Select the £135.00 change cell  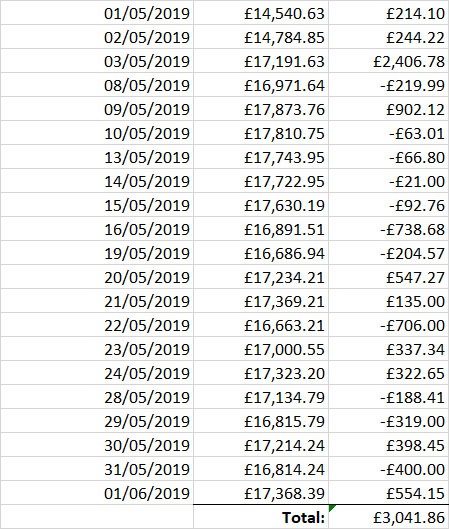click(389, 301)
